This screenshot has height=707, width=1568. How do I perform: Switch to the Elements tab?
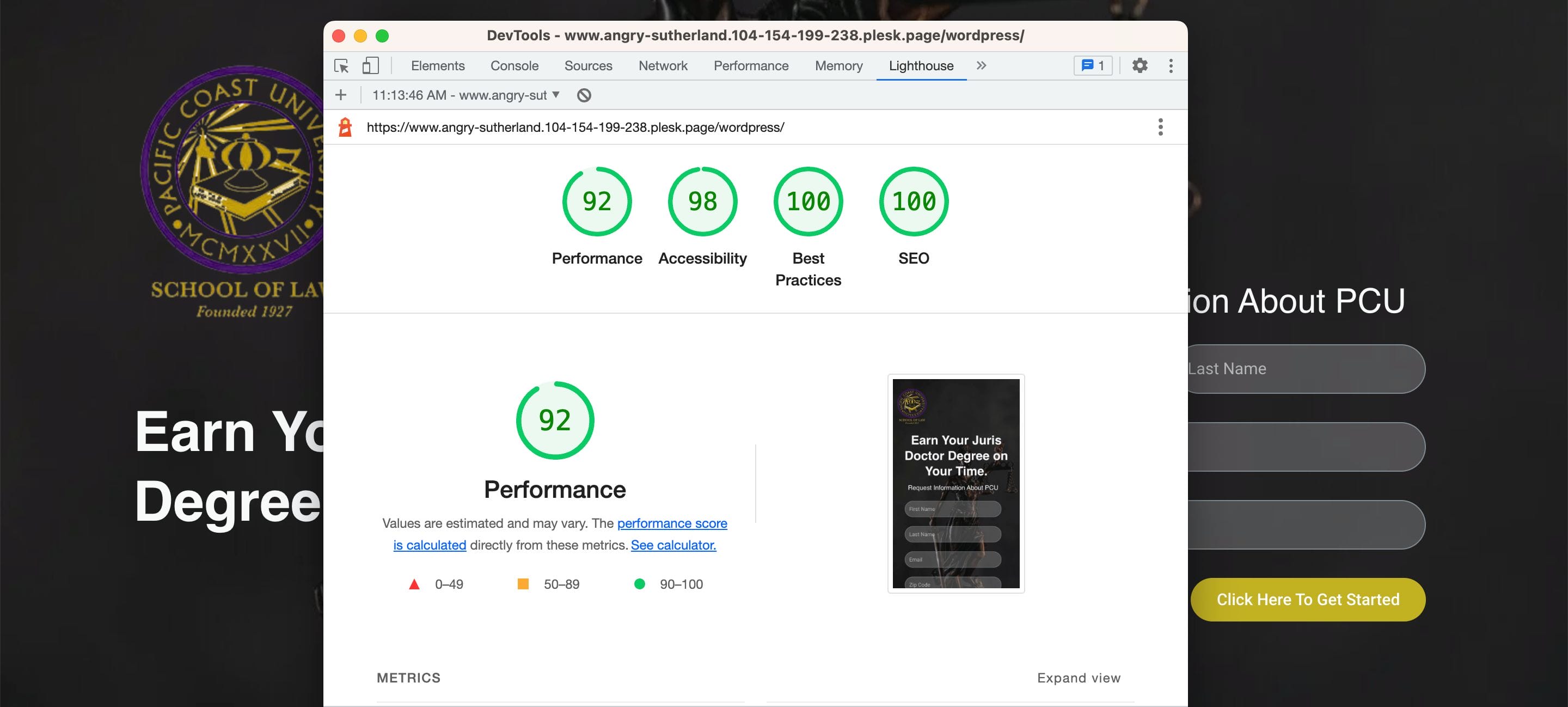coord(437,66)
